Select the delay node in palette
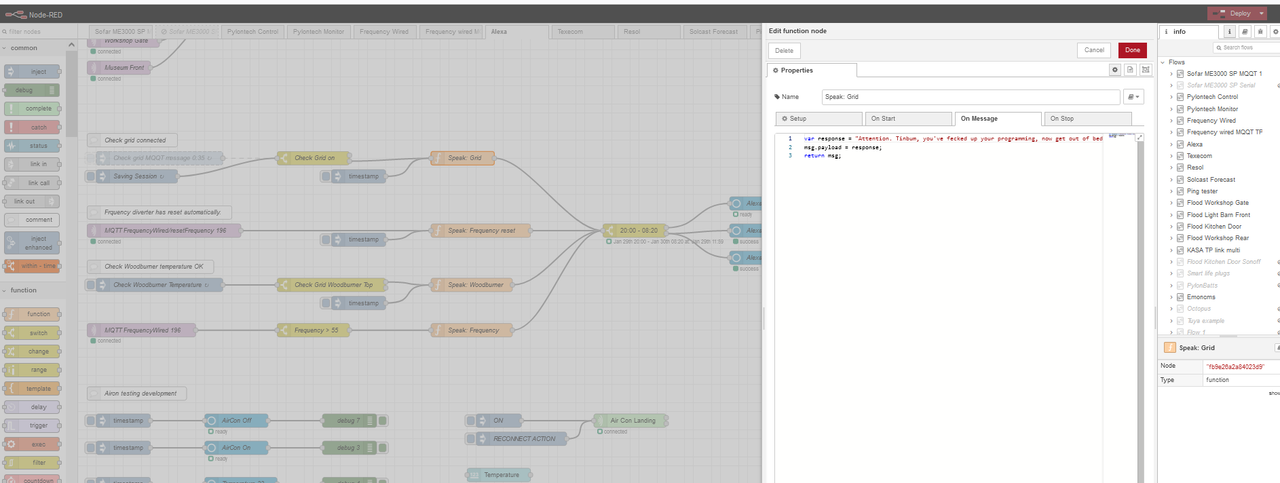Viewport: 1280px width, 483px height. 34,407
